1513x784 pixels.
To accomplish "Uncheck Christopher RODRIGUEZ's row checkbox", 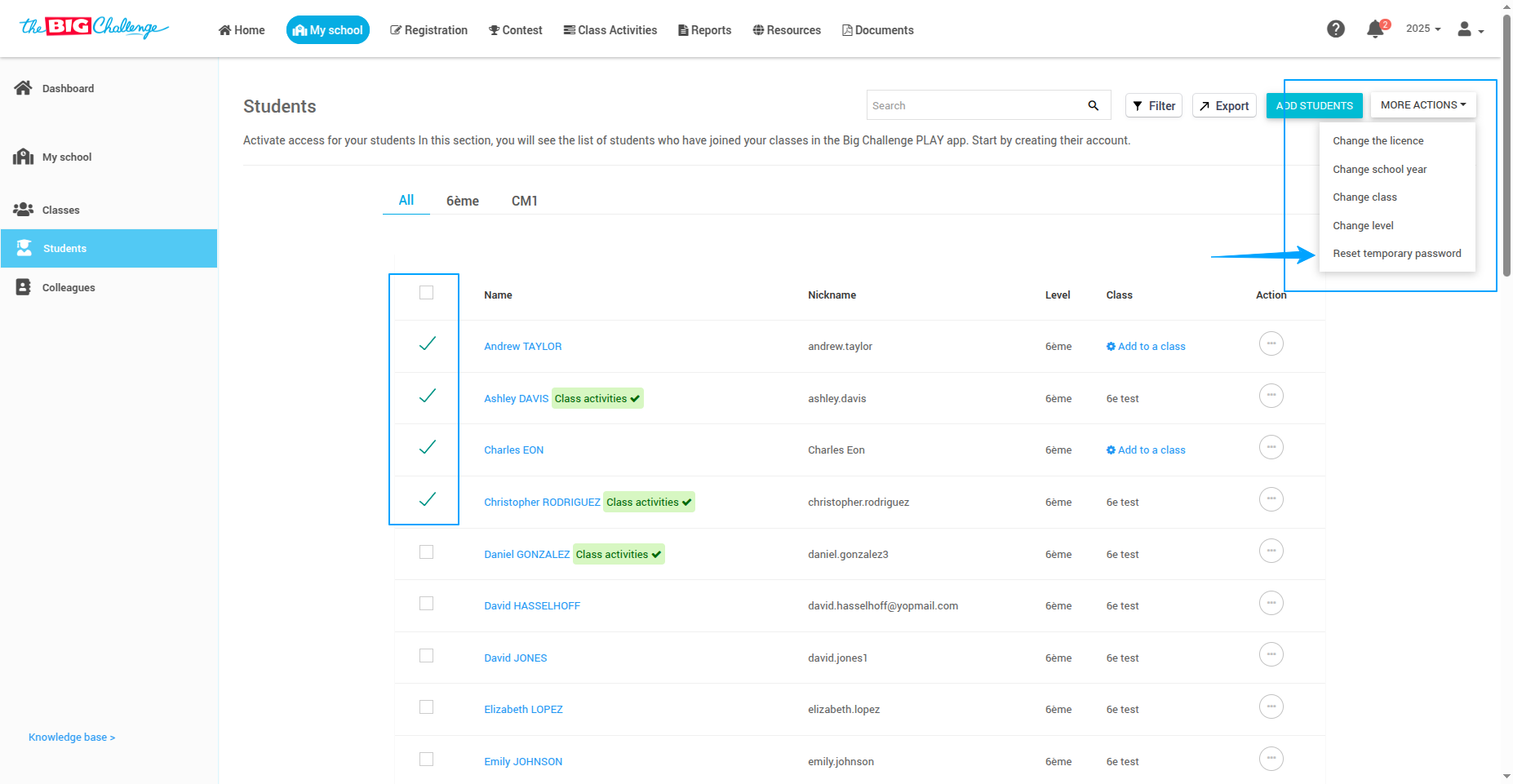I will click(x=427, y=499).
